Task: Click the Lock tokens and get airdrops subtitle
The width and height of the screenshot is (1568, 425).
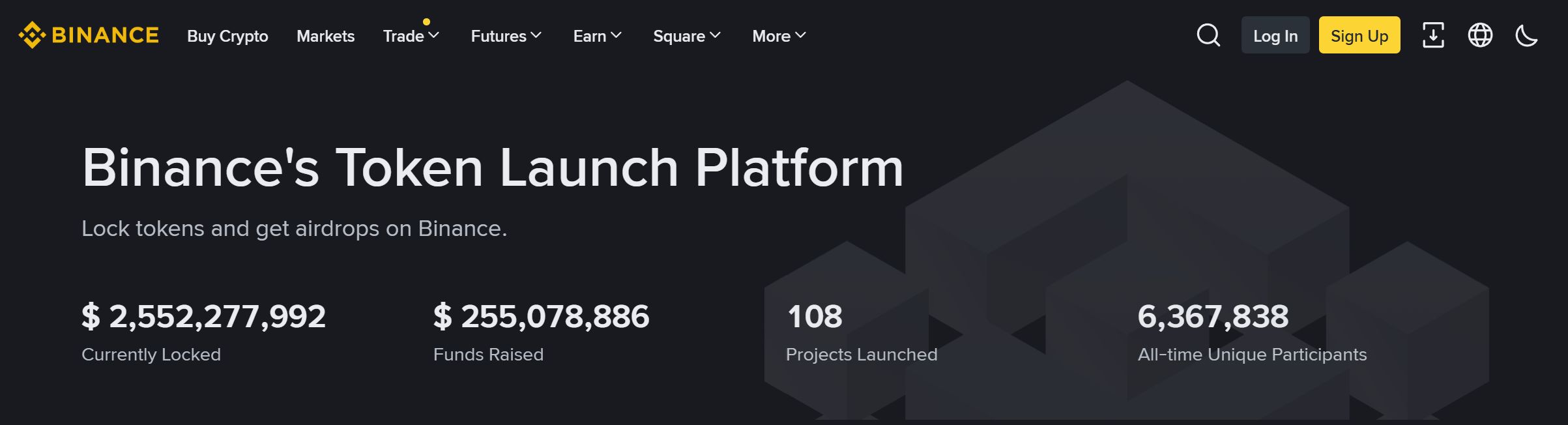Action: [x=294, y=229]
